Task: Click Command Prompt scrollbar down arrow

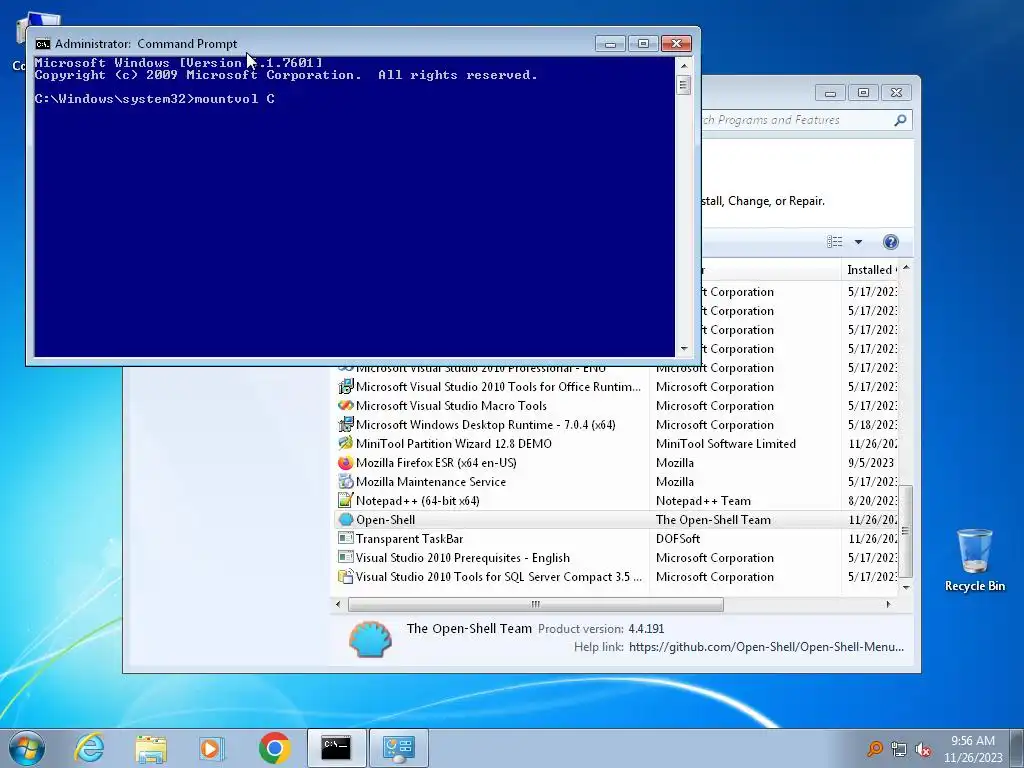Action: [684, 349]
